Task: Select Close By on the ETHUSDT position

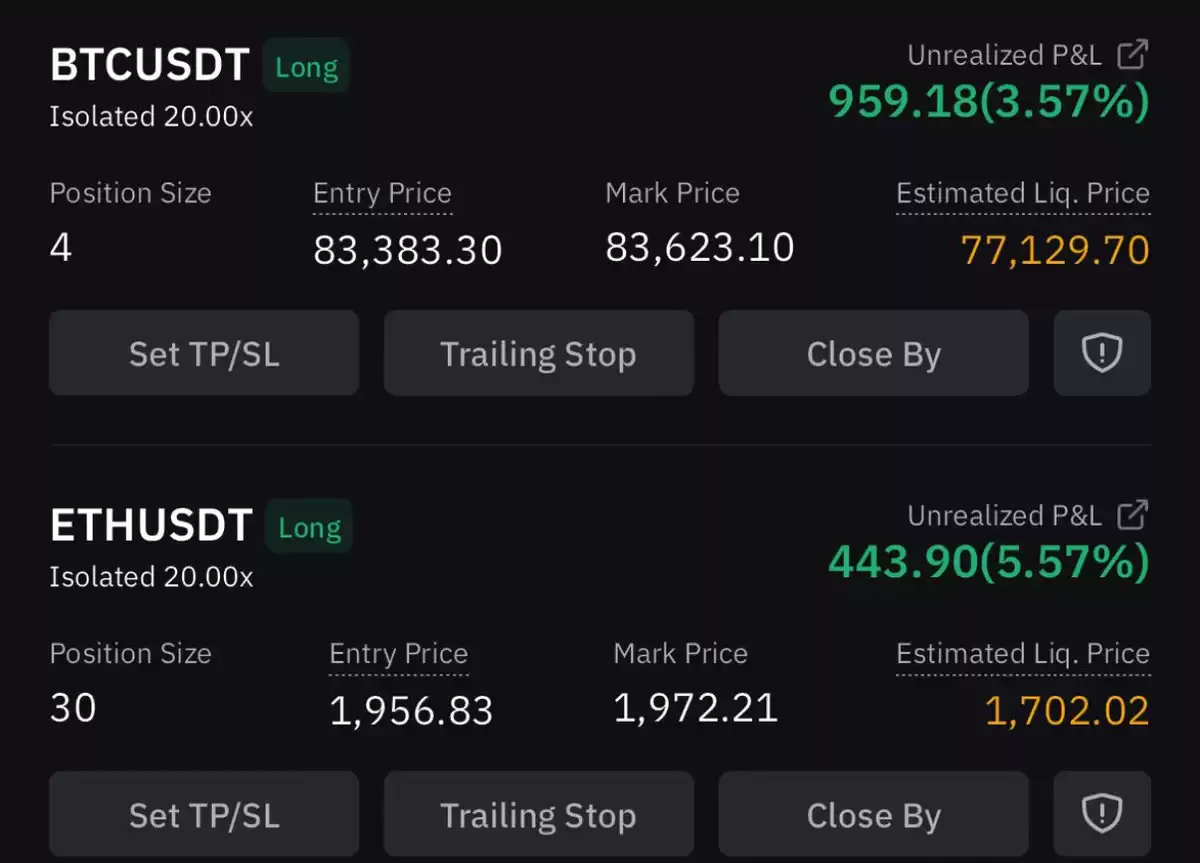Action: coord(873,814)
